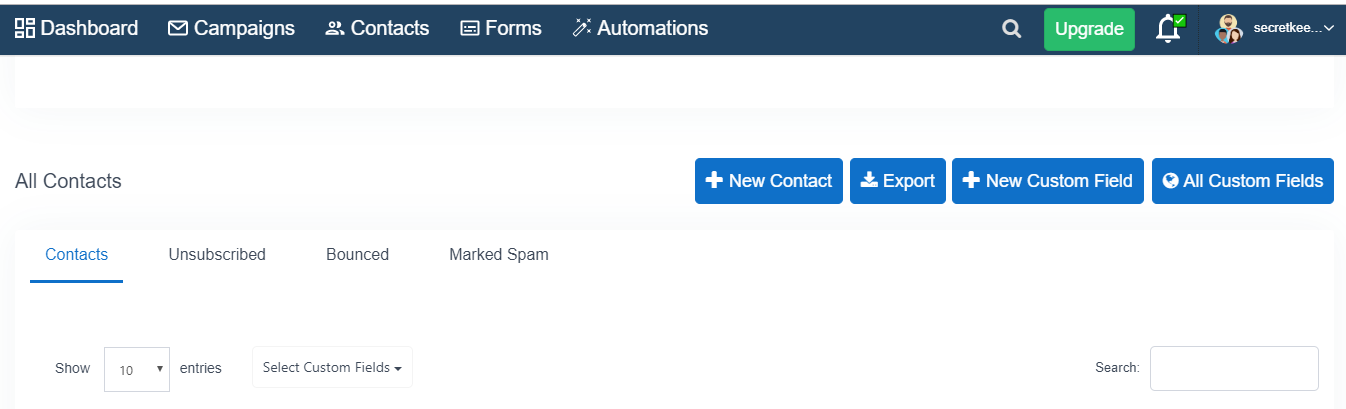Screen dimensions: 1346x409
Task: Switch to the Unsubscribed tab
Action: 217,254
